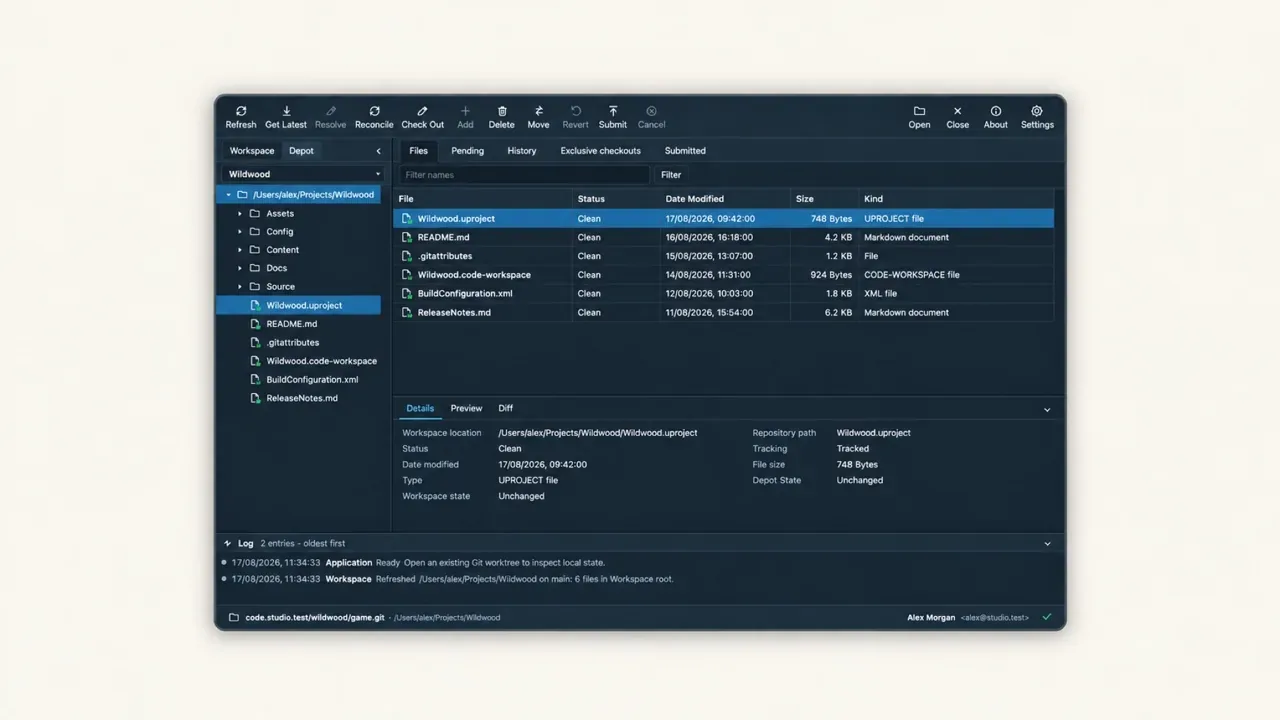Select README.md in the sidebar tree

(298, 324)
